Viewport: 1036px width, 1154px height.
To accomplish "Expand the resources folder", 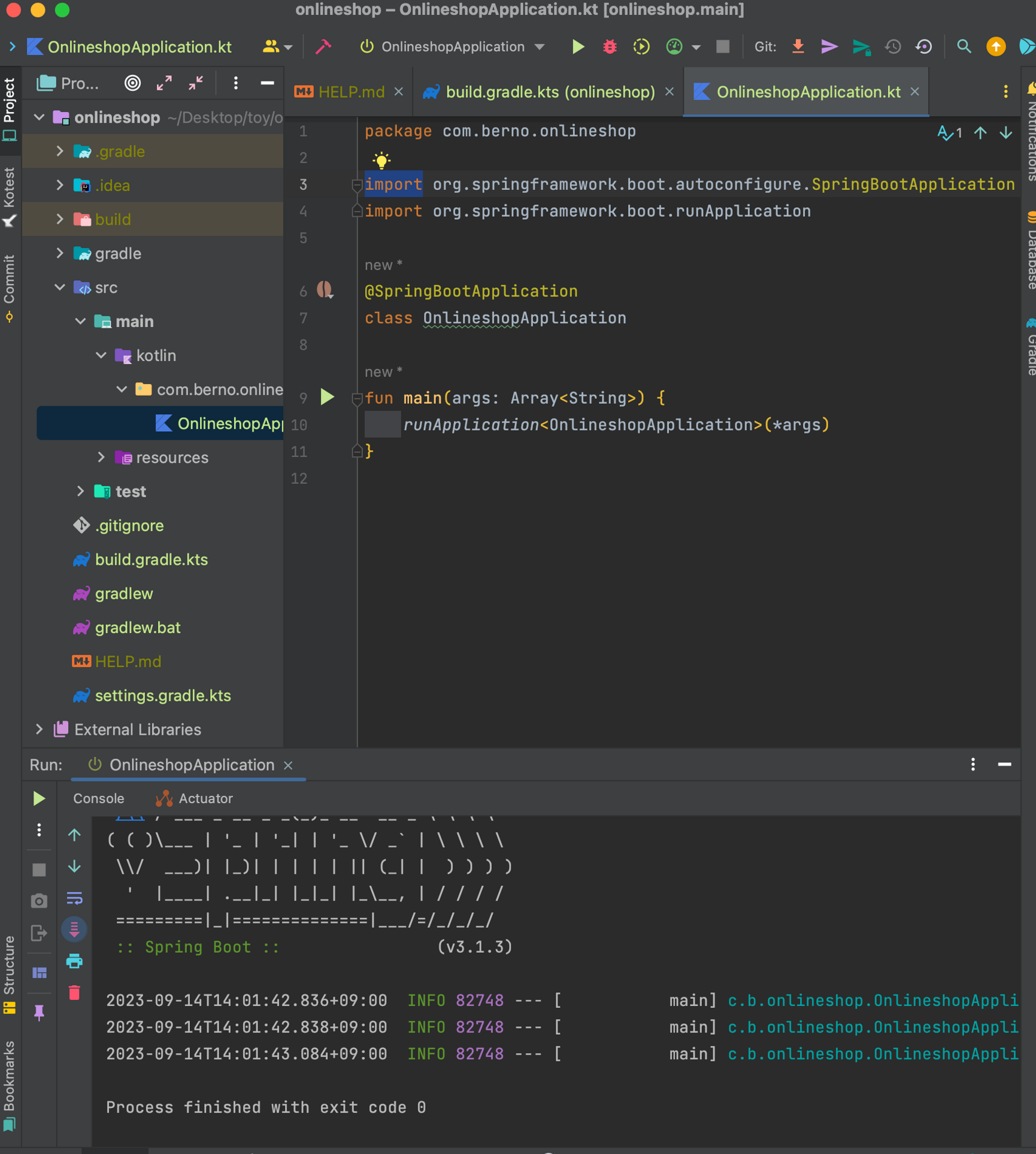I will 101,458.
